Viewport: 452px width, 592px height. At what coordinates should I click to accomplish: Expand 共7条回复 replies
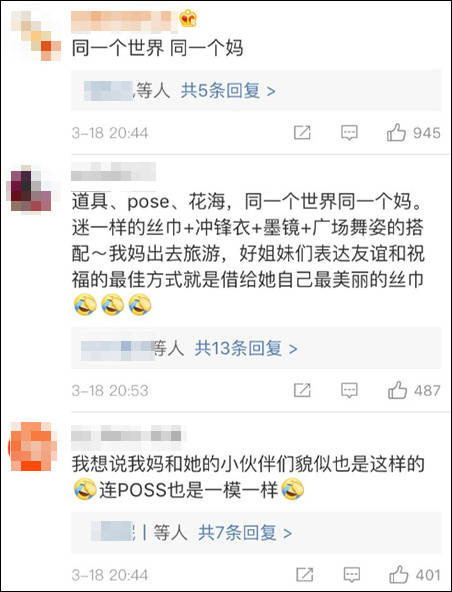[x=245, y=533]
